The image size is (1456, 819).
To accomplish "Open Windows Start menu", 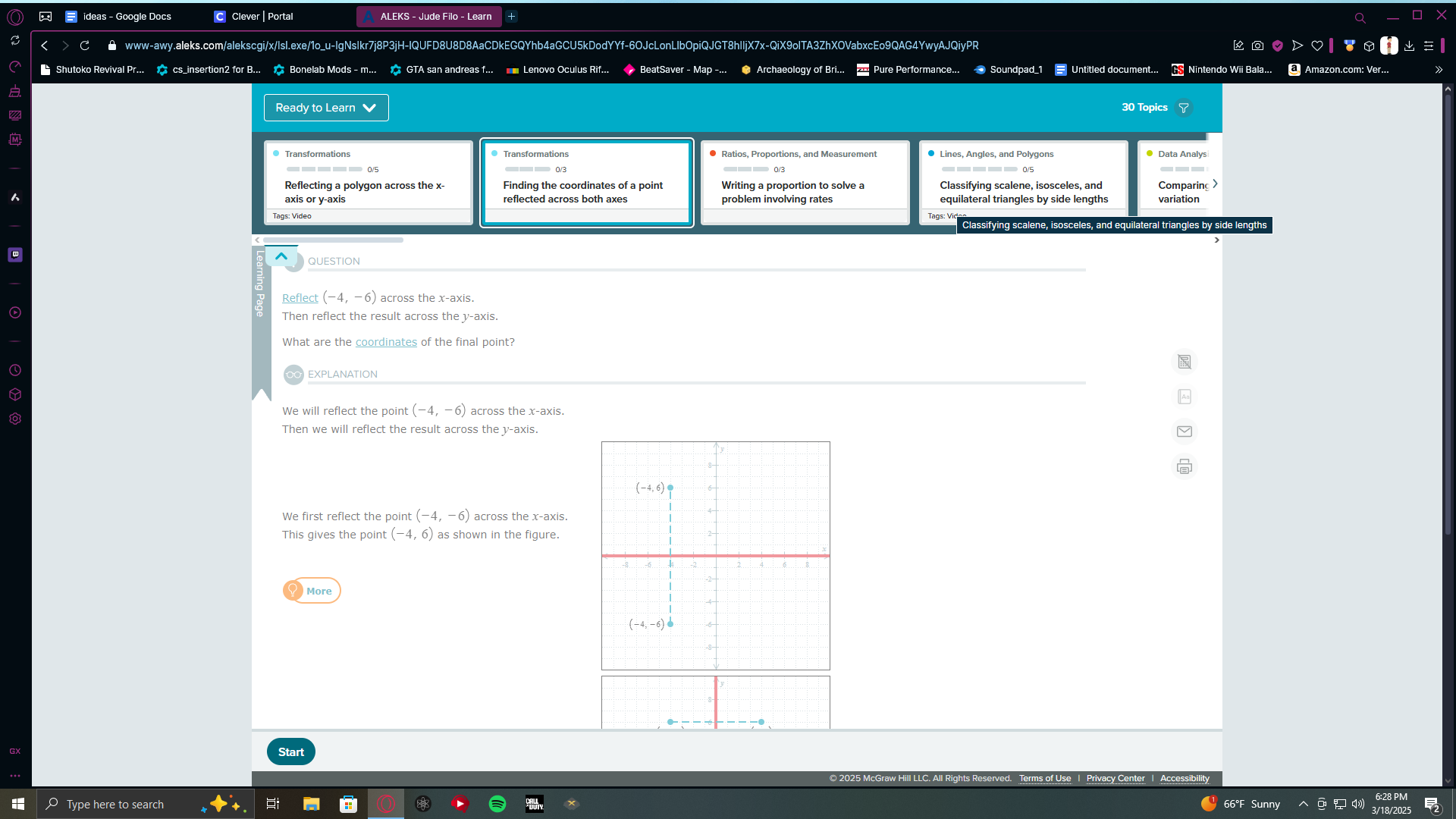I will [18, 804].
